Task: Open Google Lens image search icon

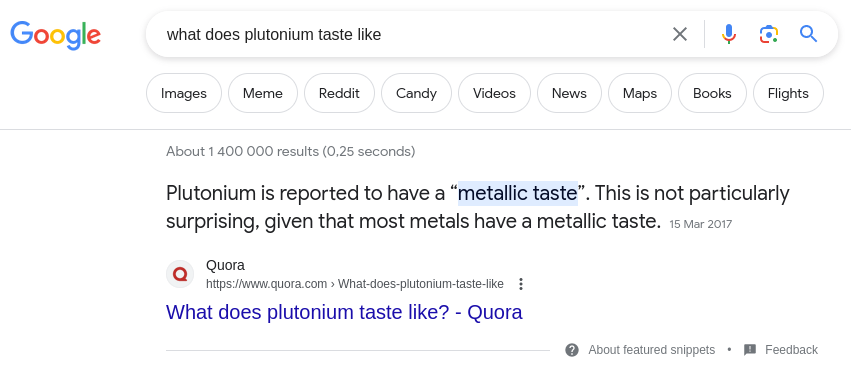Action: click(769, 34)
